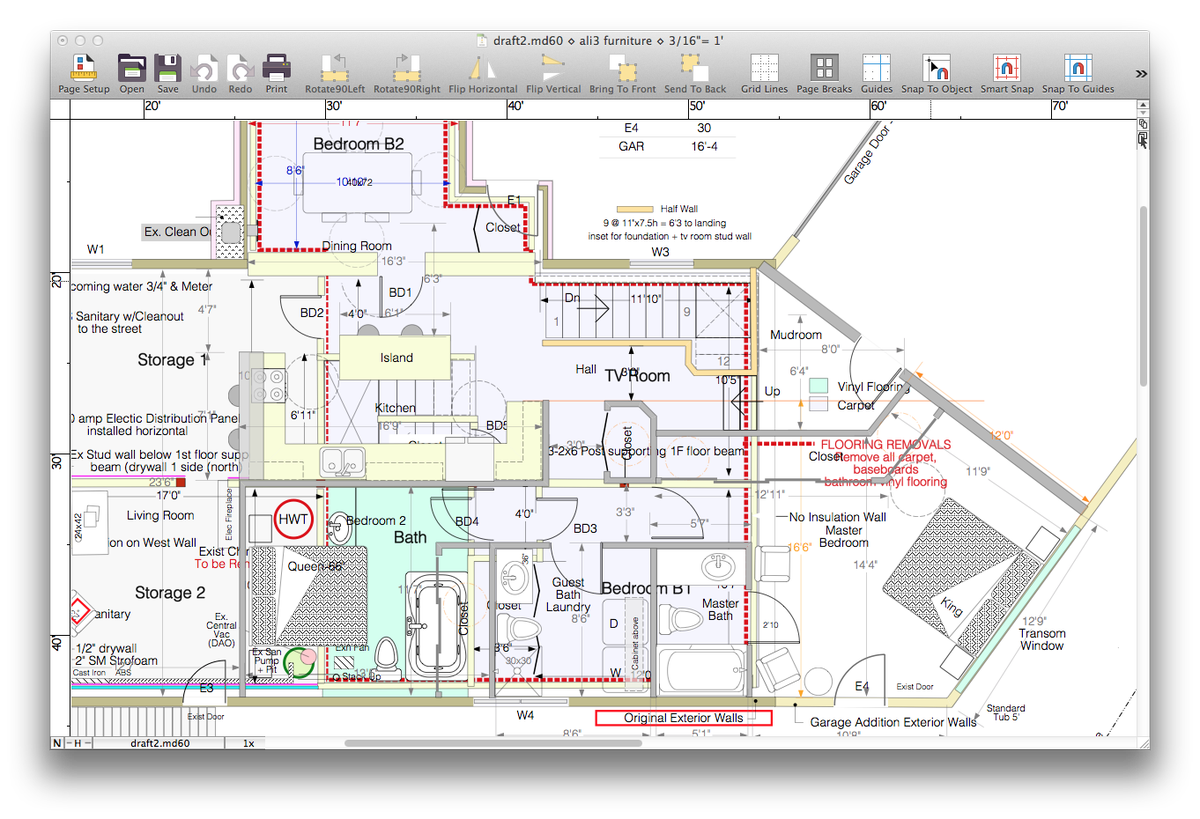Undo the last action
Viewport: 1200px width, 819px height.
[x=204, y=74]
